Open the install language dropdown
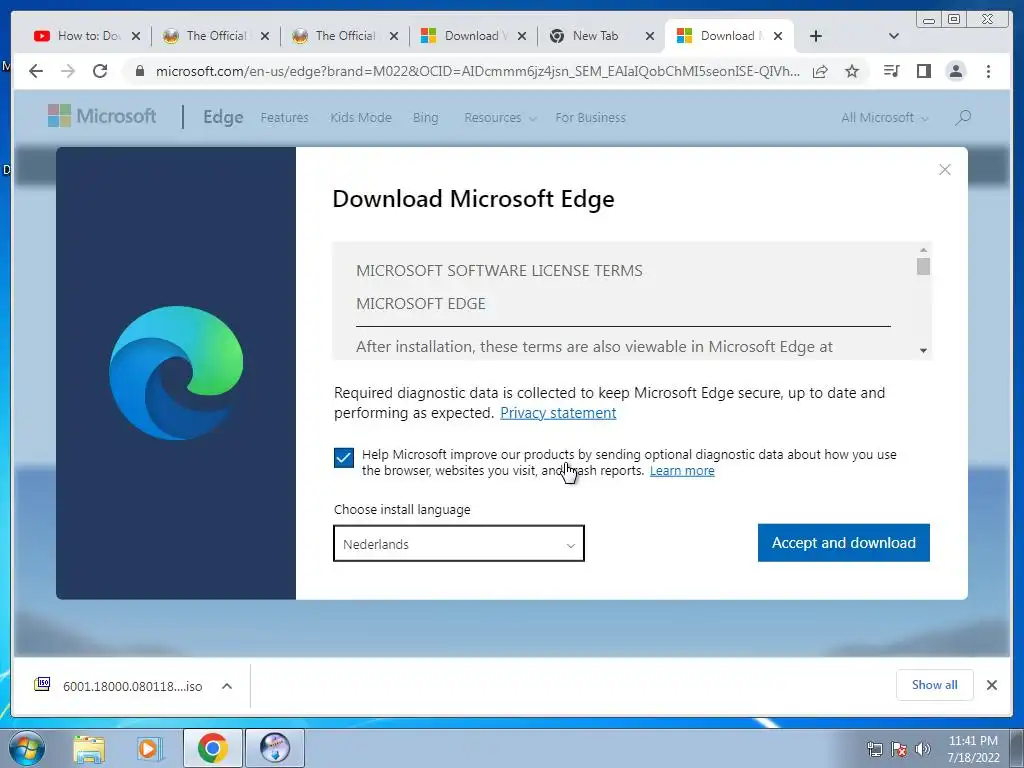1024x768 pixels. (x=458, y=543)
